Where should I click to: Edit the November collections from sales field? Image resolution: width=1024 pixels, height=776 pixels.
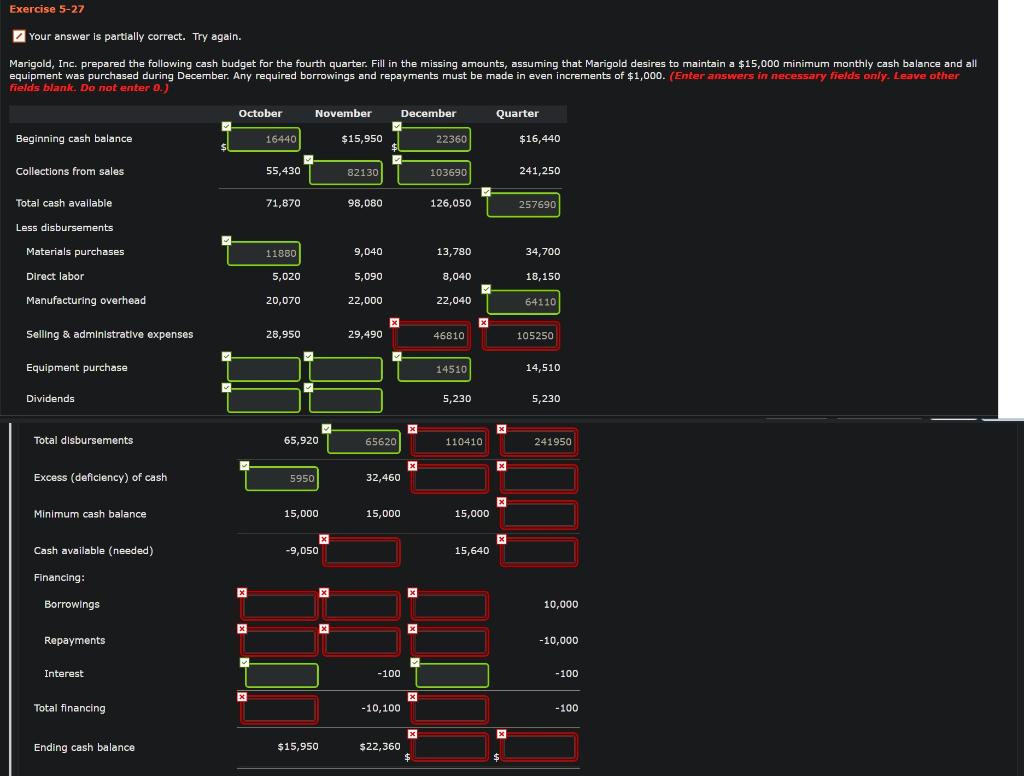pyautogui.click(x=346, y=172)
